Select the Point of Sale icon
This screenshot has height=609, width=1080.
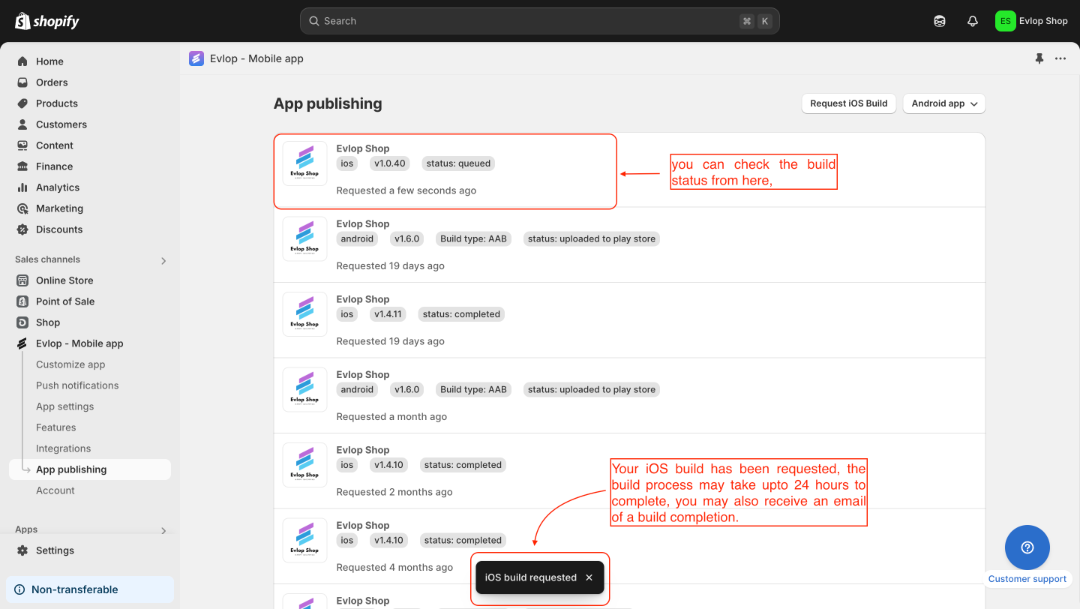(x=23, y=302)
